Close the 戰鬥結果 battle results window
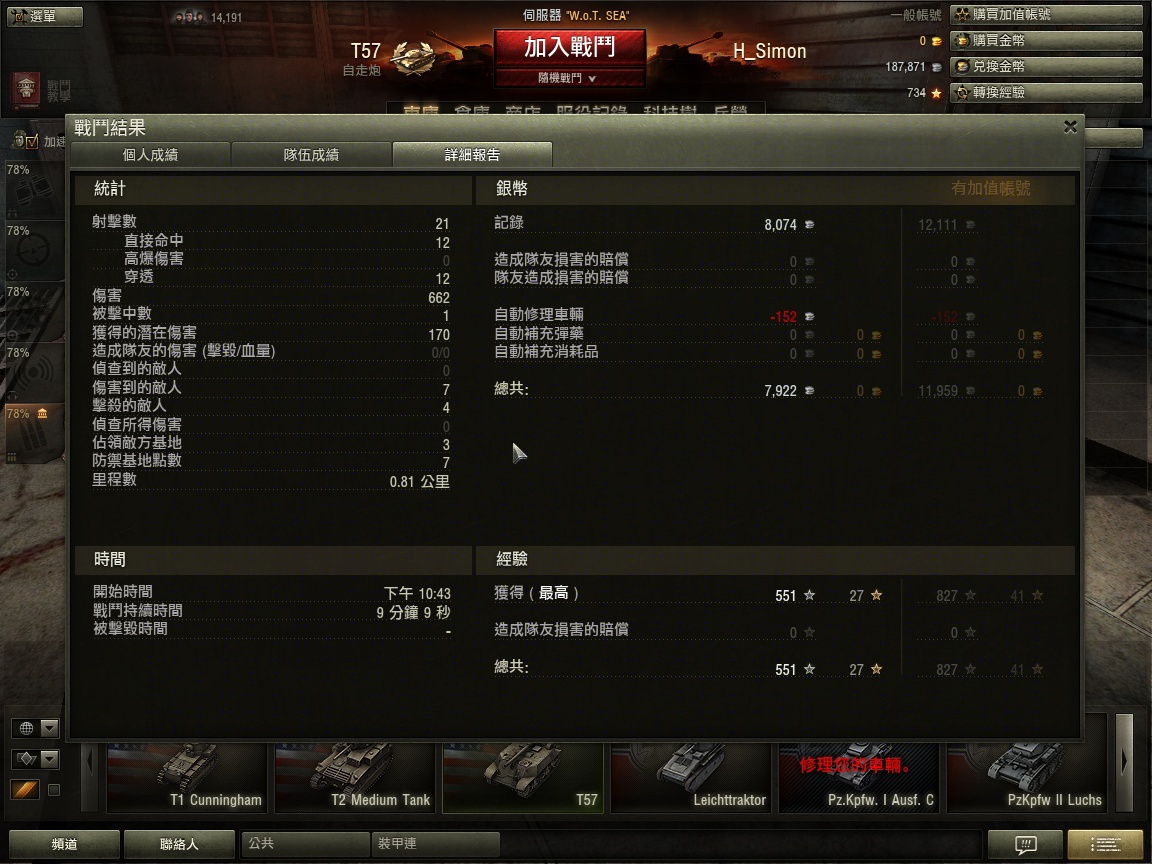The height and width of the screenshot is (864, 1152). click(x=1070, y=127)
